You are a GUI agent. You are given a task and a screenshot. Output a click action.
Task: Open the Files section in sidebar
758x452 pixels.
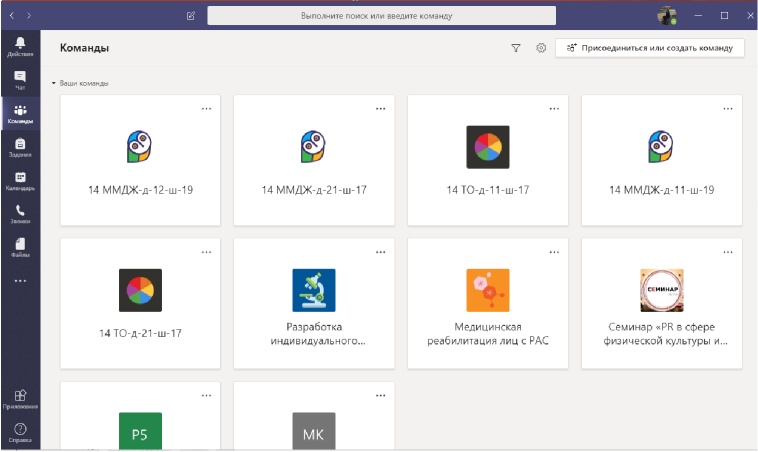tap(20, 248)
